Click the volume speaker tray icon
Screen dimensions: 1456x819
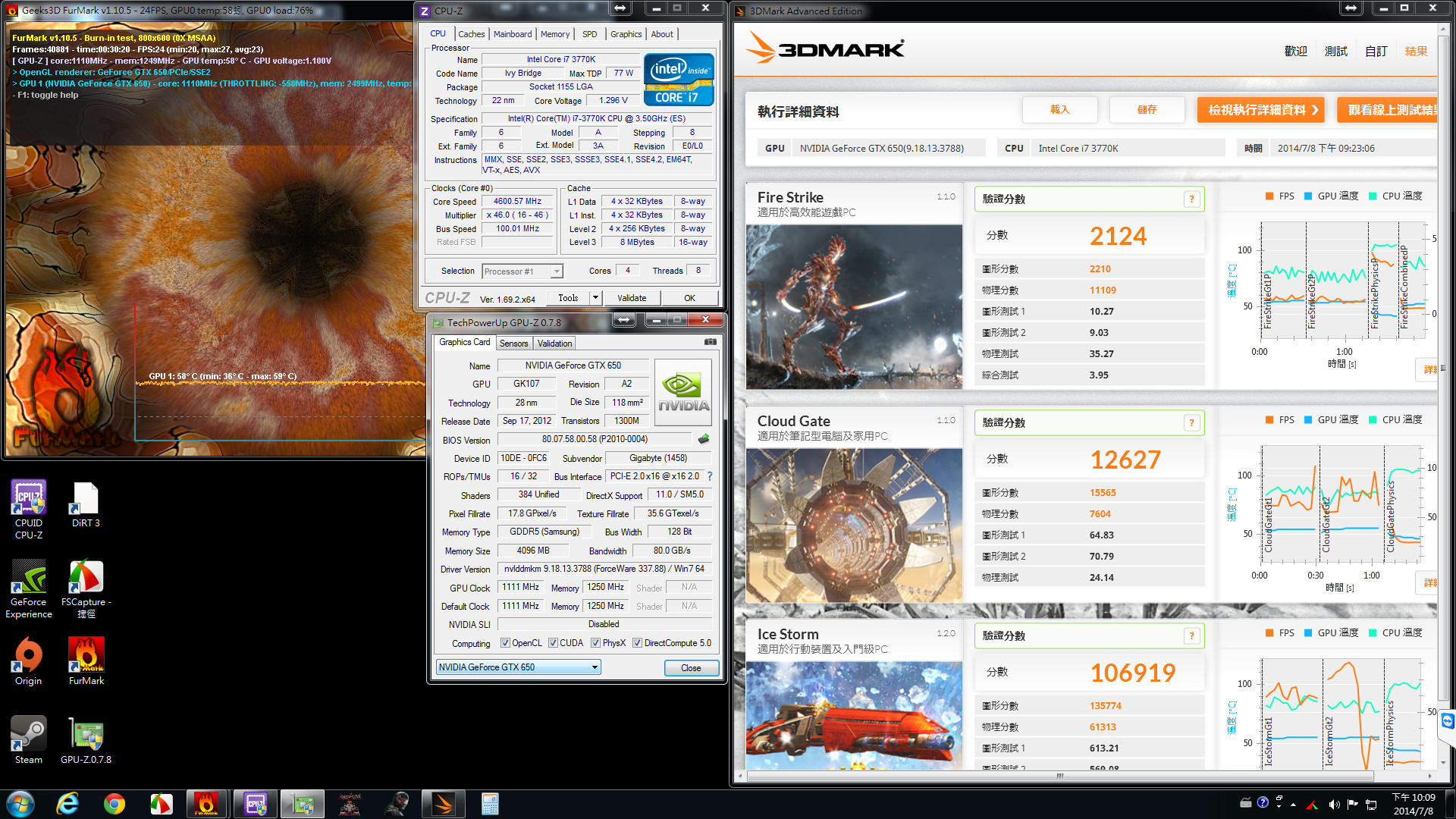(1334, 804)
